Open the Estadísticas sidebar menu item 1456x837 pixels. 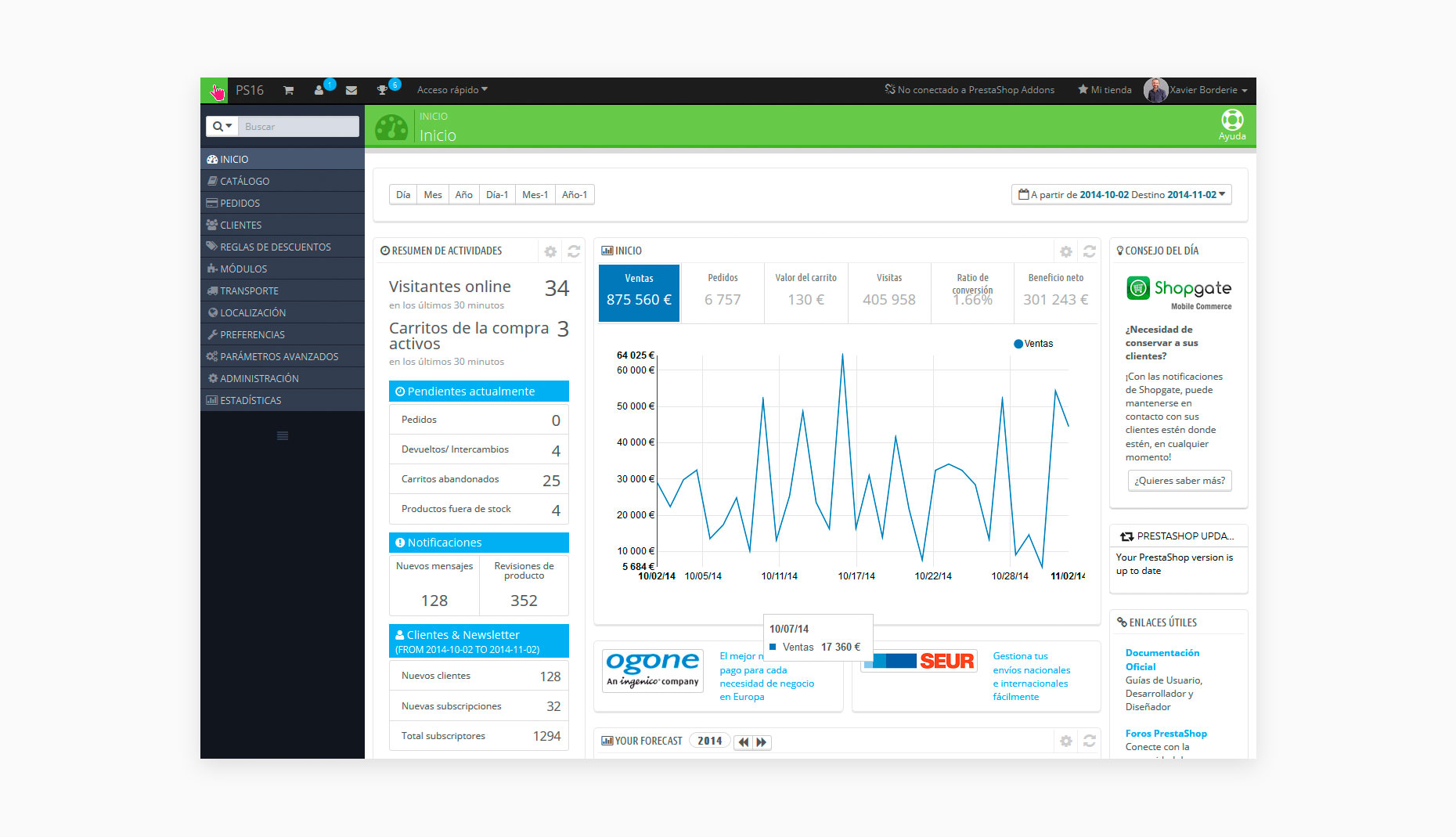tap(283, 400)
